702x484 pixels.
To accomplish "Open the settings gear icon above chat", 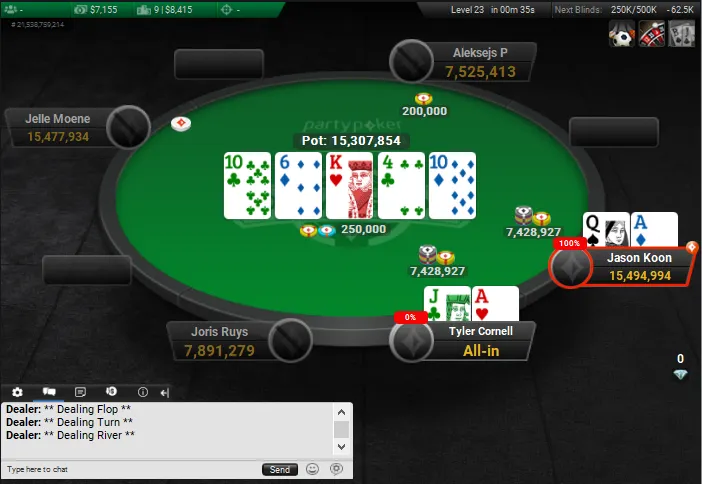I will 17,392.
